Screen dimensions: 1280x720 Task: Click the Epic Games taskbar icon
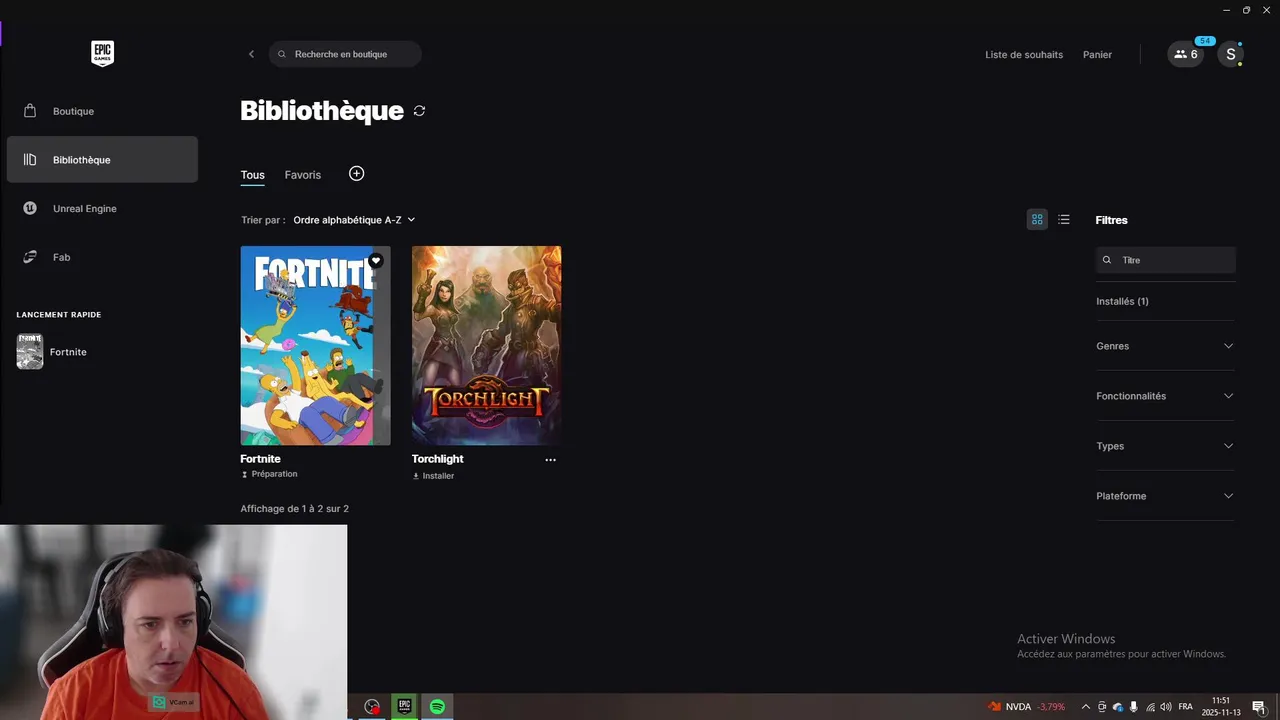click(x=404, y=706)
